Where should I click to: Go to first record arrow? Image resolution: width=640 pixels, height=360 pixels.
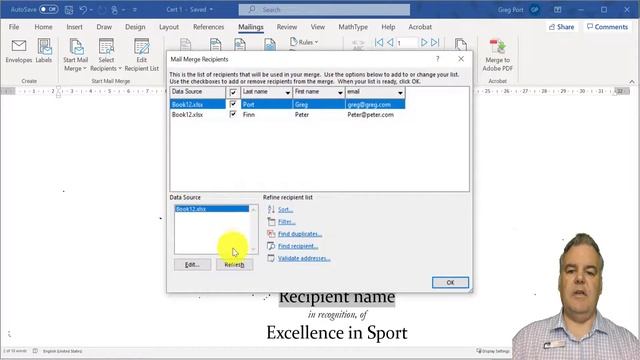(379, 42)
